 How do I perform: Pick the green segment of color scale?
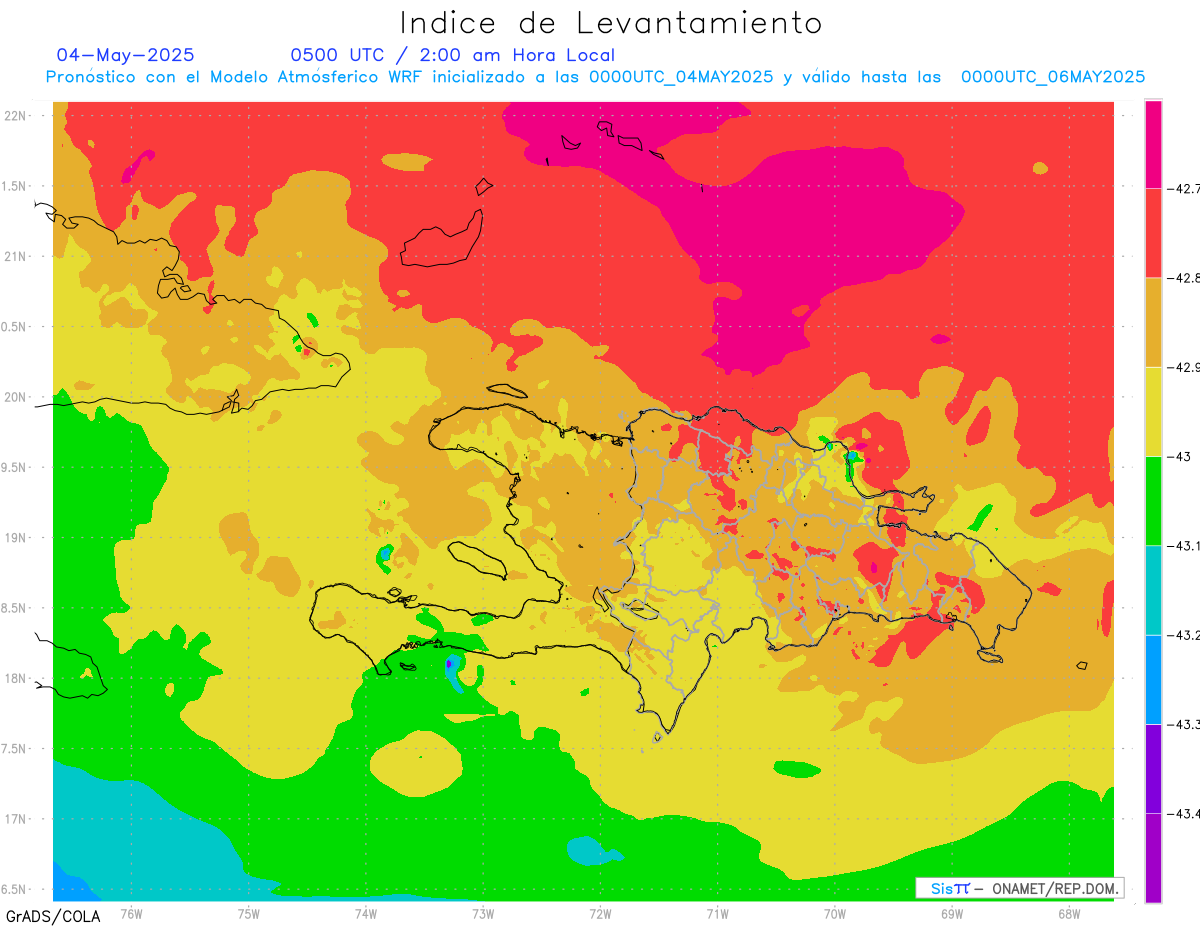click(1153, 501)
